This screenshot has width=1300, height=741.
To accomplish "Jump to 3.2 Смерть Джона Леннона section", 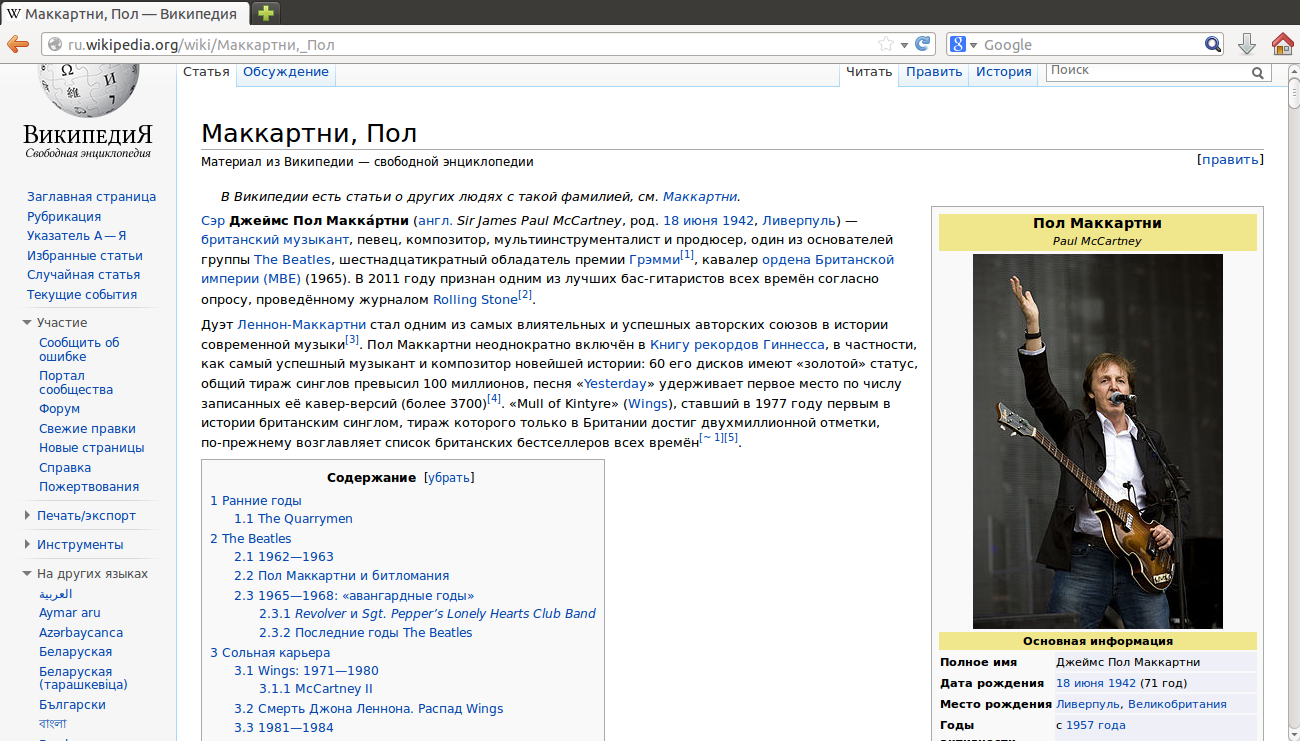I will point(369,709).
